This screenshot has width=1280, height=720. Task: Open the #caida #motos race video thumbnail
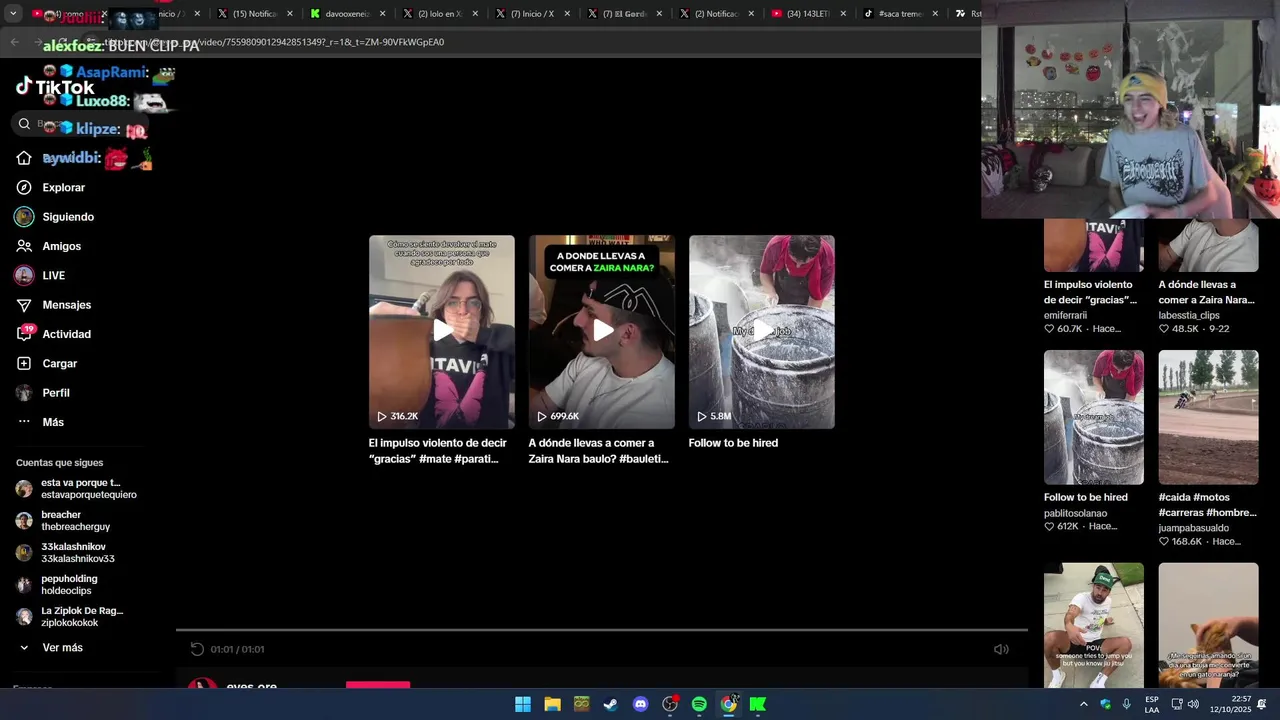tap(1208, 417)
